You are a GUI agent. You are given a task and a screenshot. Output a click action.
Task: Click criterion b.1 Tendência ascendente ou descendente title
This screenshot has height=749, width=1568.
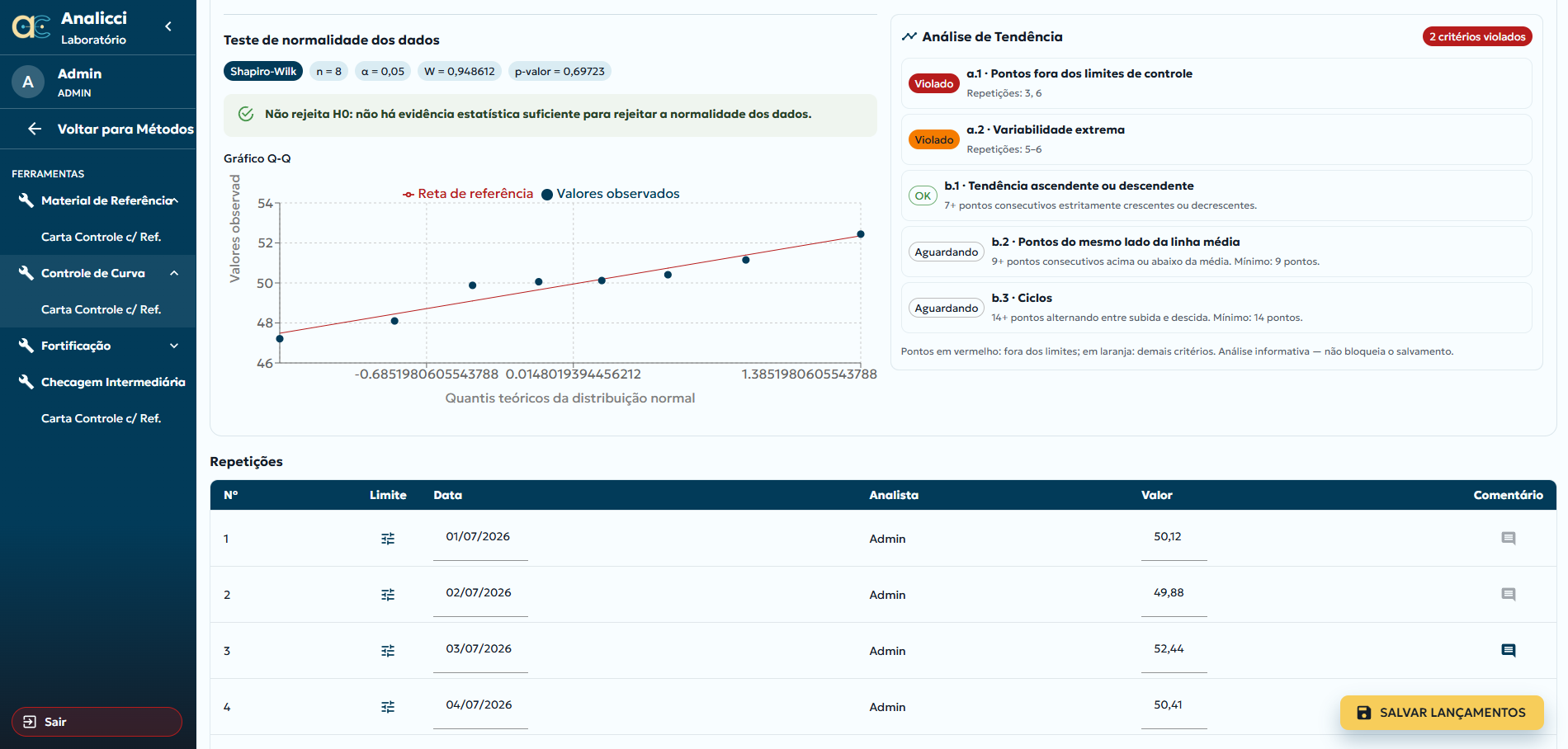coord(1069,186)
